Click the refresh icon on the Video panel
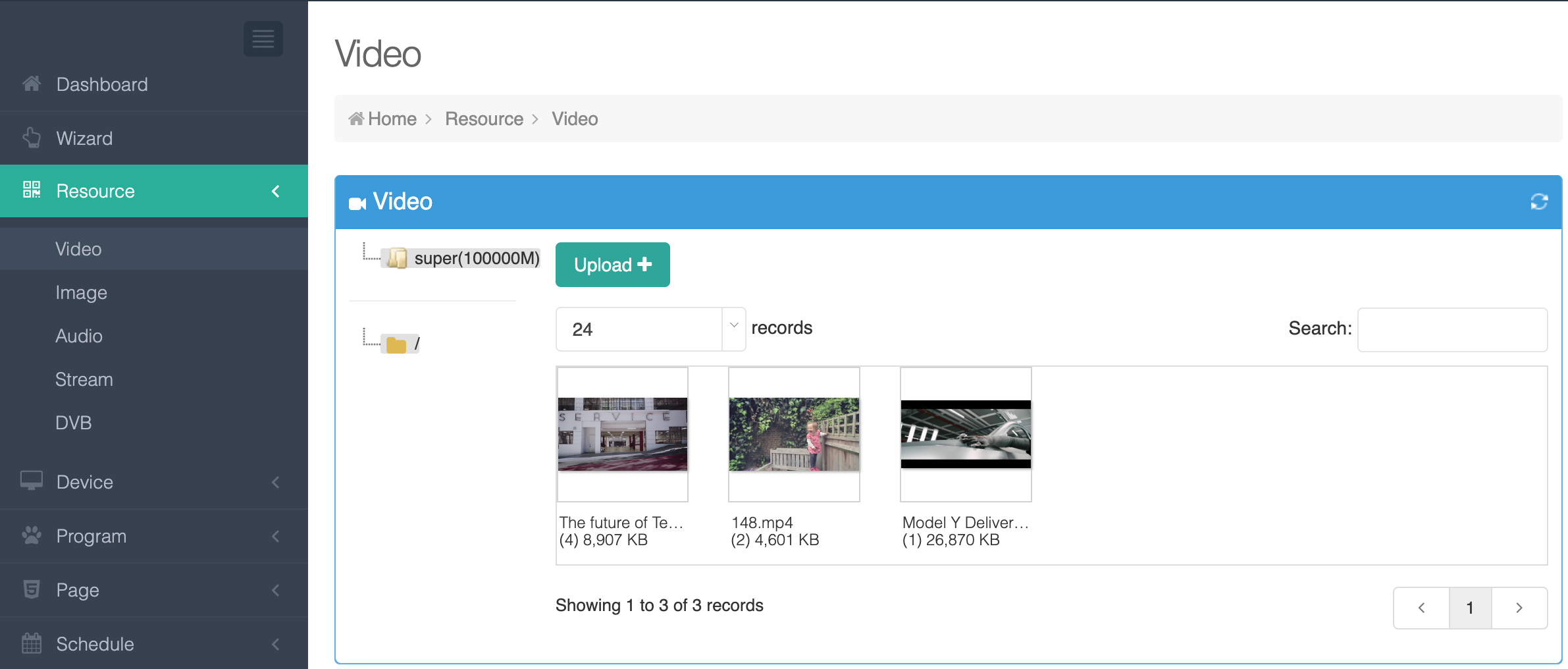 click(1540, 201)
